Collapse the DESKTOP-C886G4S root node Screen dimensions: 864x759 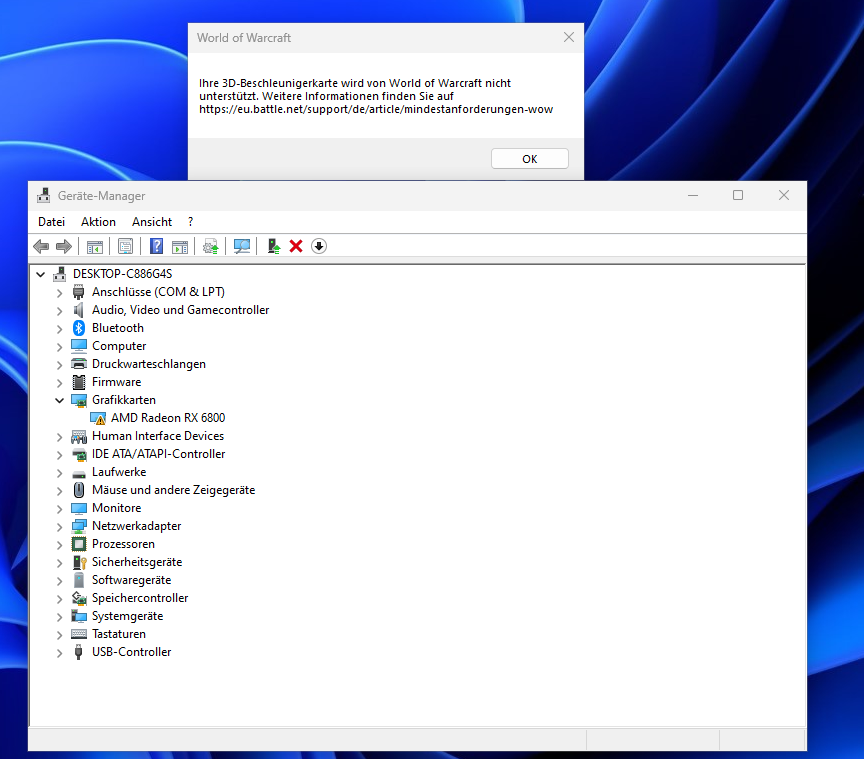(x=40, y=274)
